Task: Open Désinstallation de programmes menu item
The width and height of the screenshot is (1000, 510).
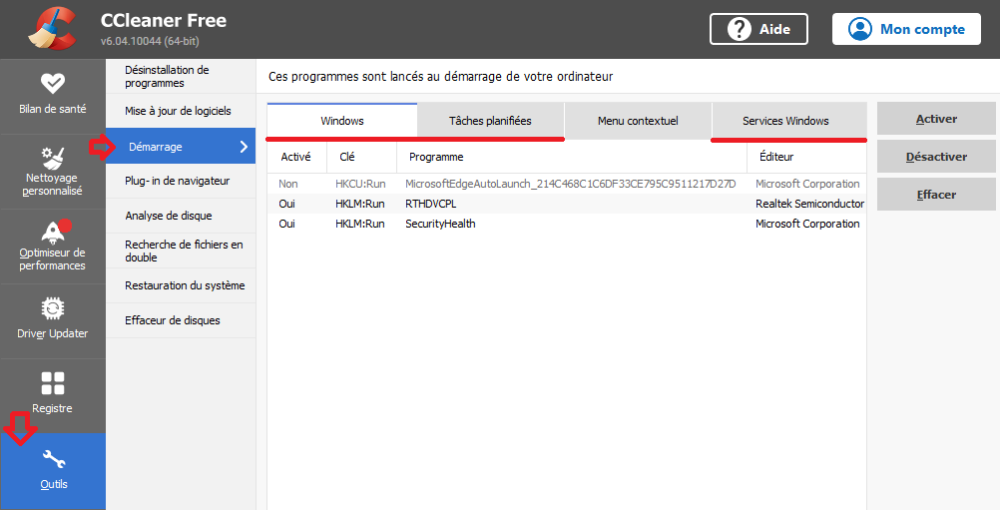Action: coord(167,76)
